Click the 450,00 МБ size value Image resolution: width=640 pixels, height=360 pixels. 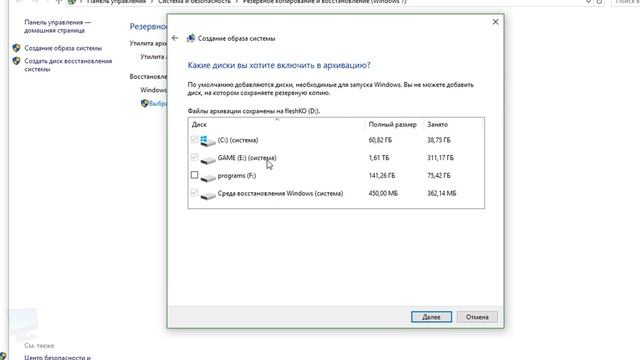(383, 193)
